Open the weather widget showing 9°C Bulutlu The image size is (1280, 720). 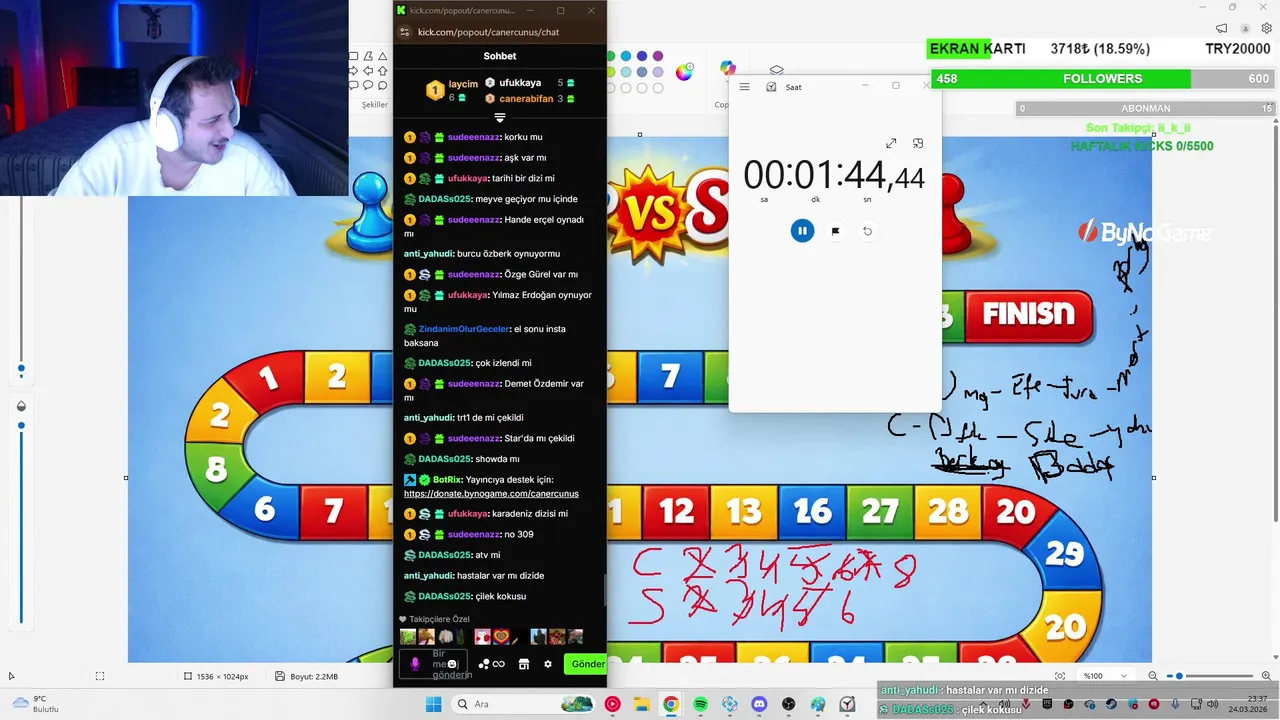click(x=35, y=704)
